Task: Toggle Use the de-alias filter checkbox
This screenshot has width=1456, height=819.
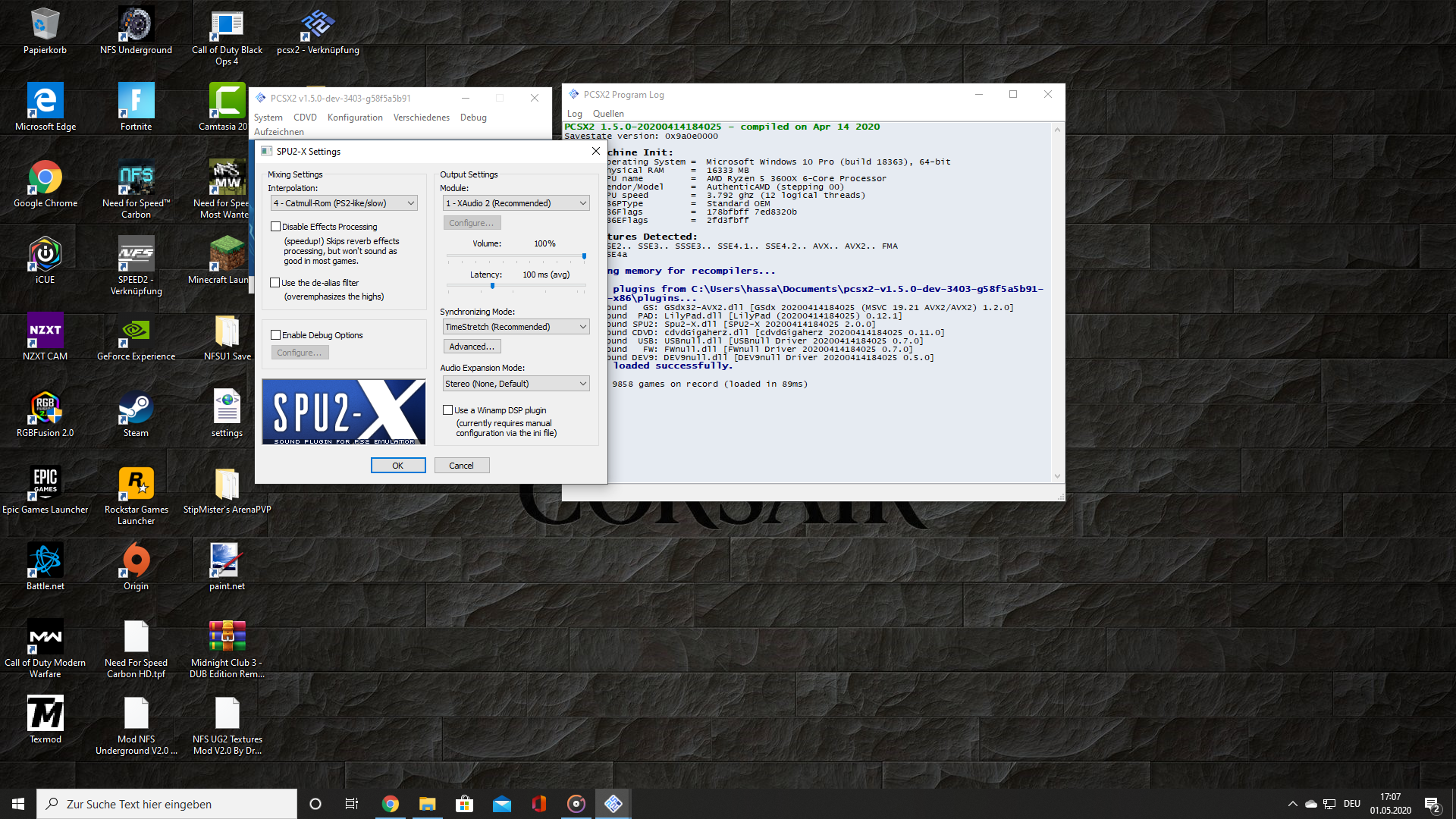Action: coord(275,283)
